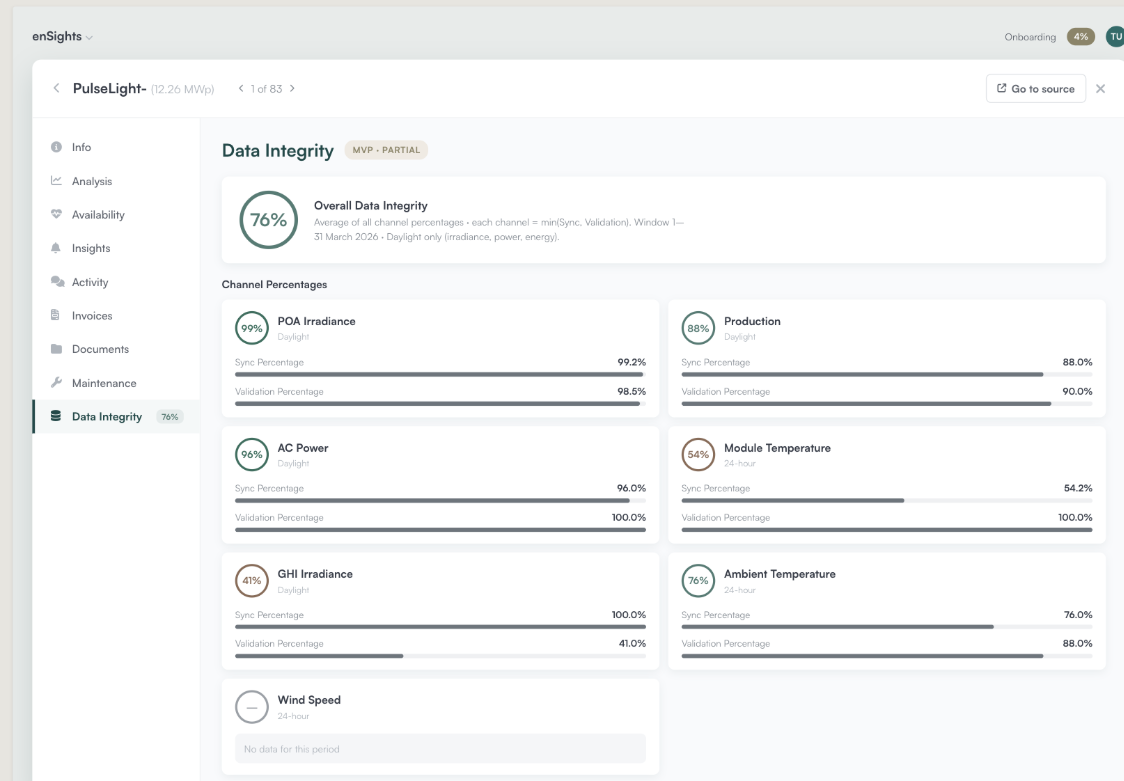This screenshot has height=781, width=1124.
Task: Click the 76% badge in sidebar
Action: point(170,416)
